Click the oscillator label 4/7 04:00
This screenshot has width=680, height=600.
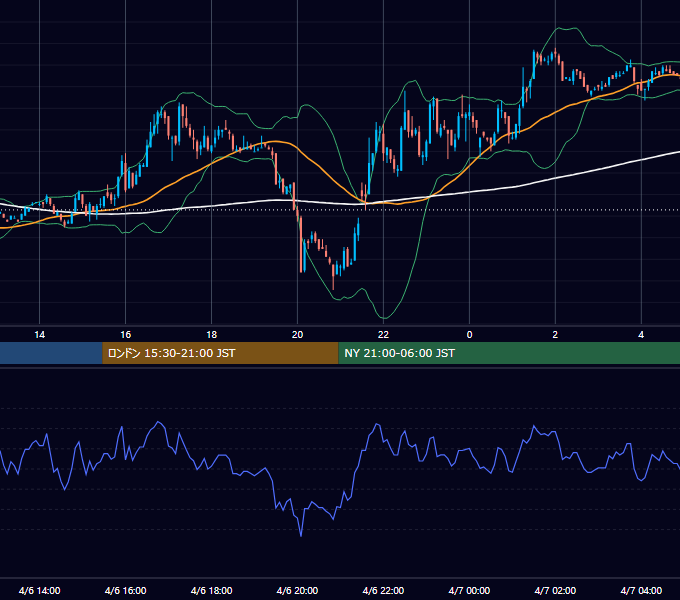tap(641, 590)
